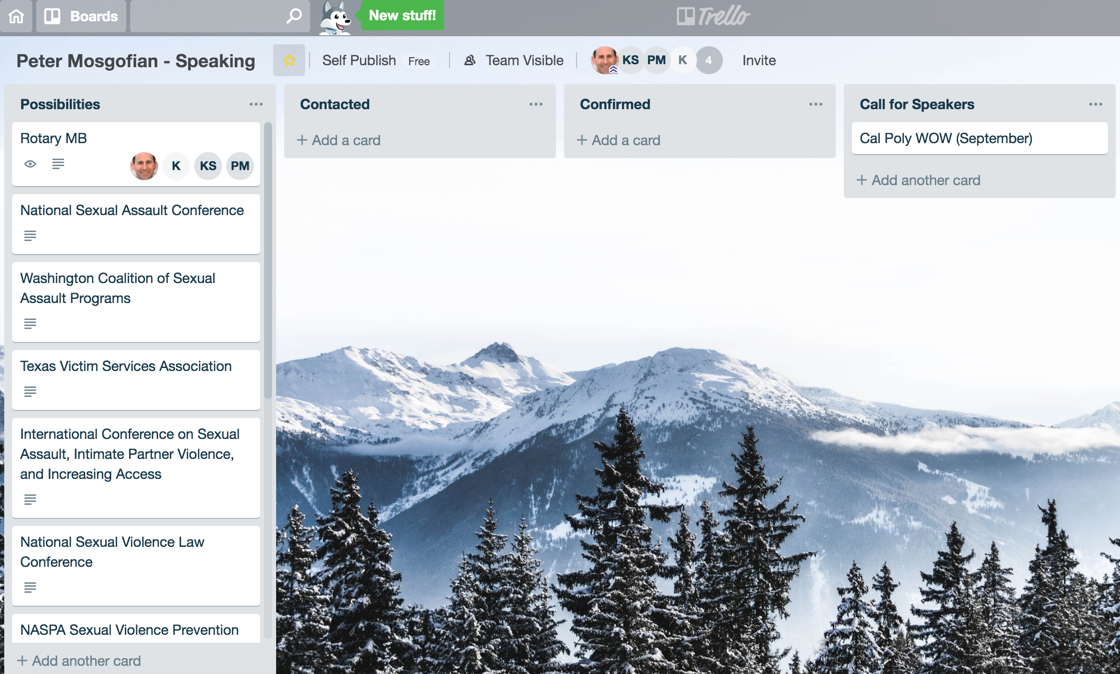
Task: Click into the top search field
Action: [219, 16]
